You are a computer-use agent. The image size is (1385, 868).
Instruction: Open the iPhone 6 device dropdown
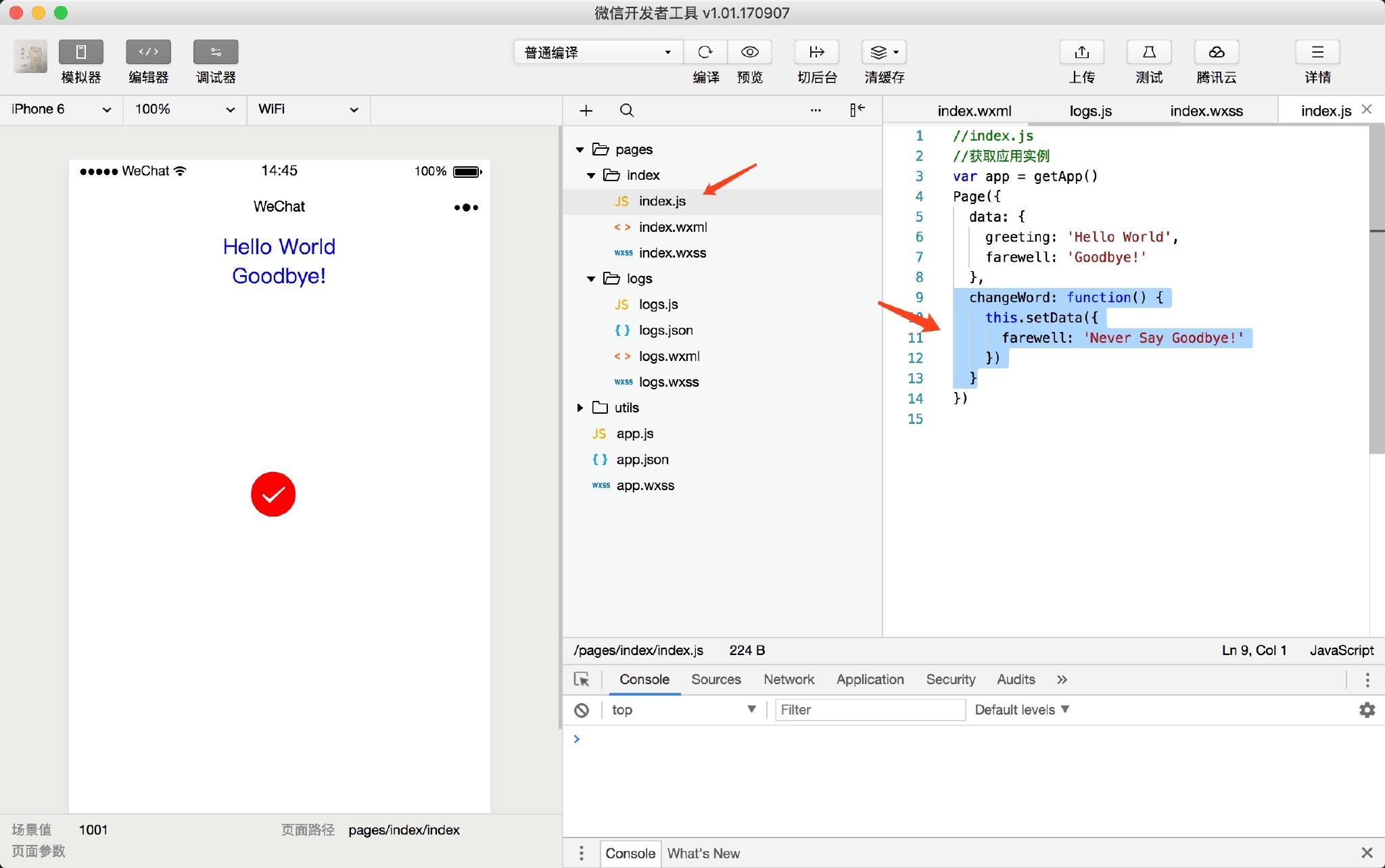(x=61, y=110)
